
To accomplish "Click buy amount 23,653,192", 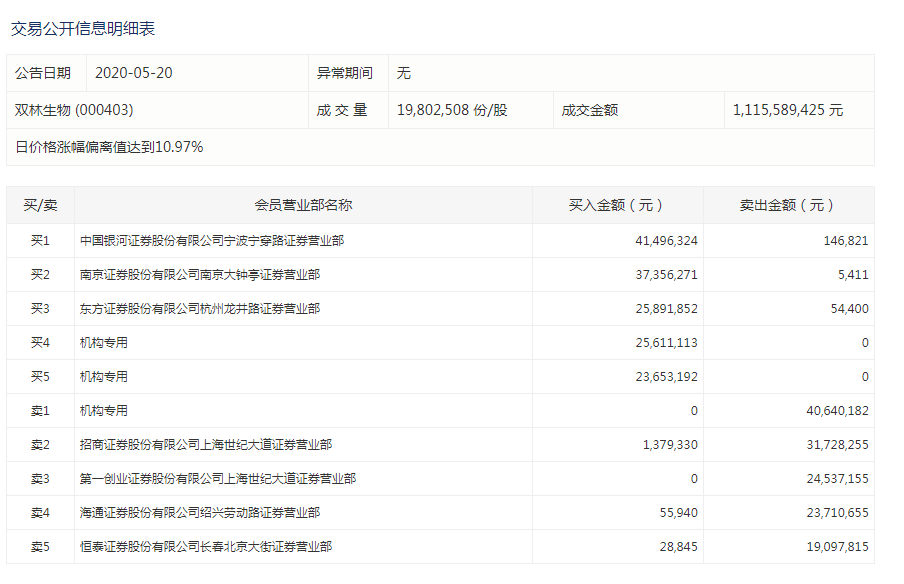I will pyautogui.click(x=666, y=376).
